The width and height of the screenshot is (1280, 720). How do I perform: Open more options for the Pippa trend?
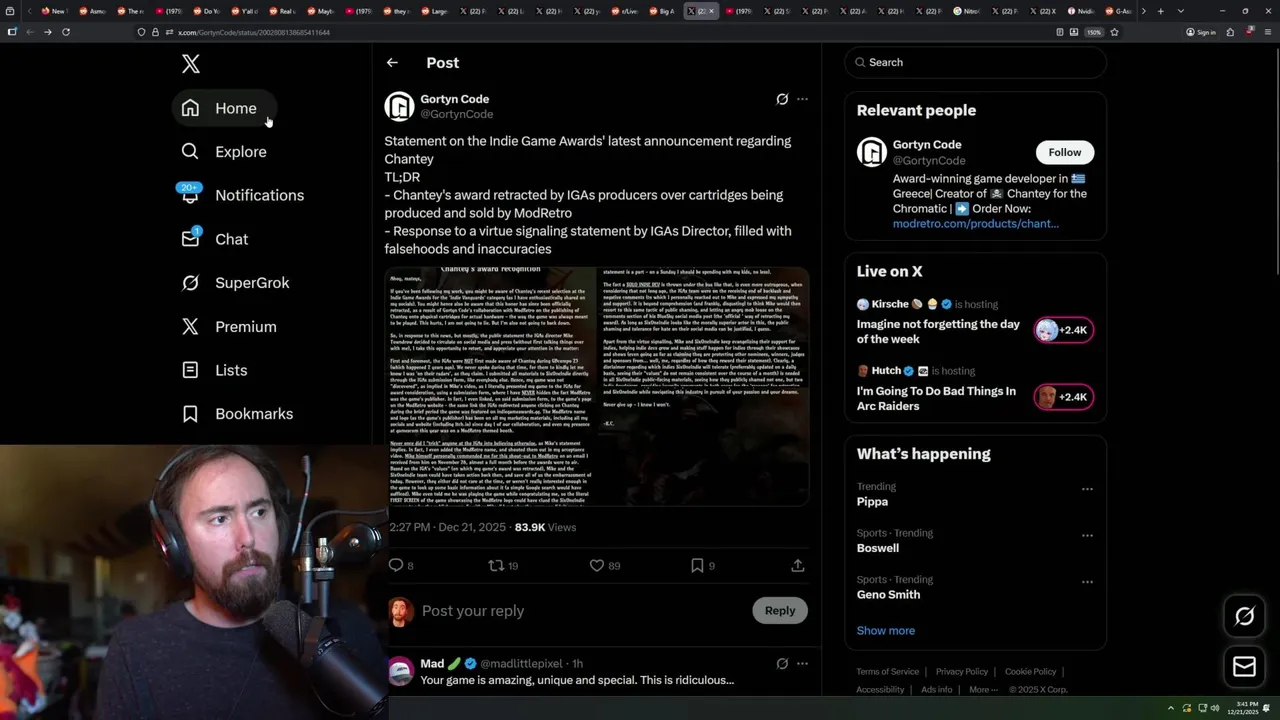[x=1087, y=489]
